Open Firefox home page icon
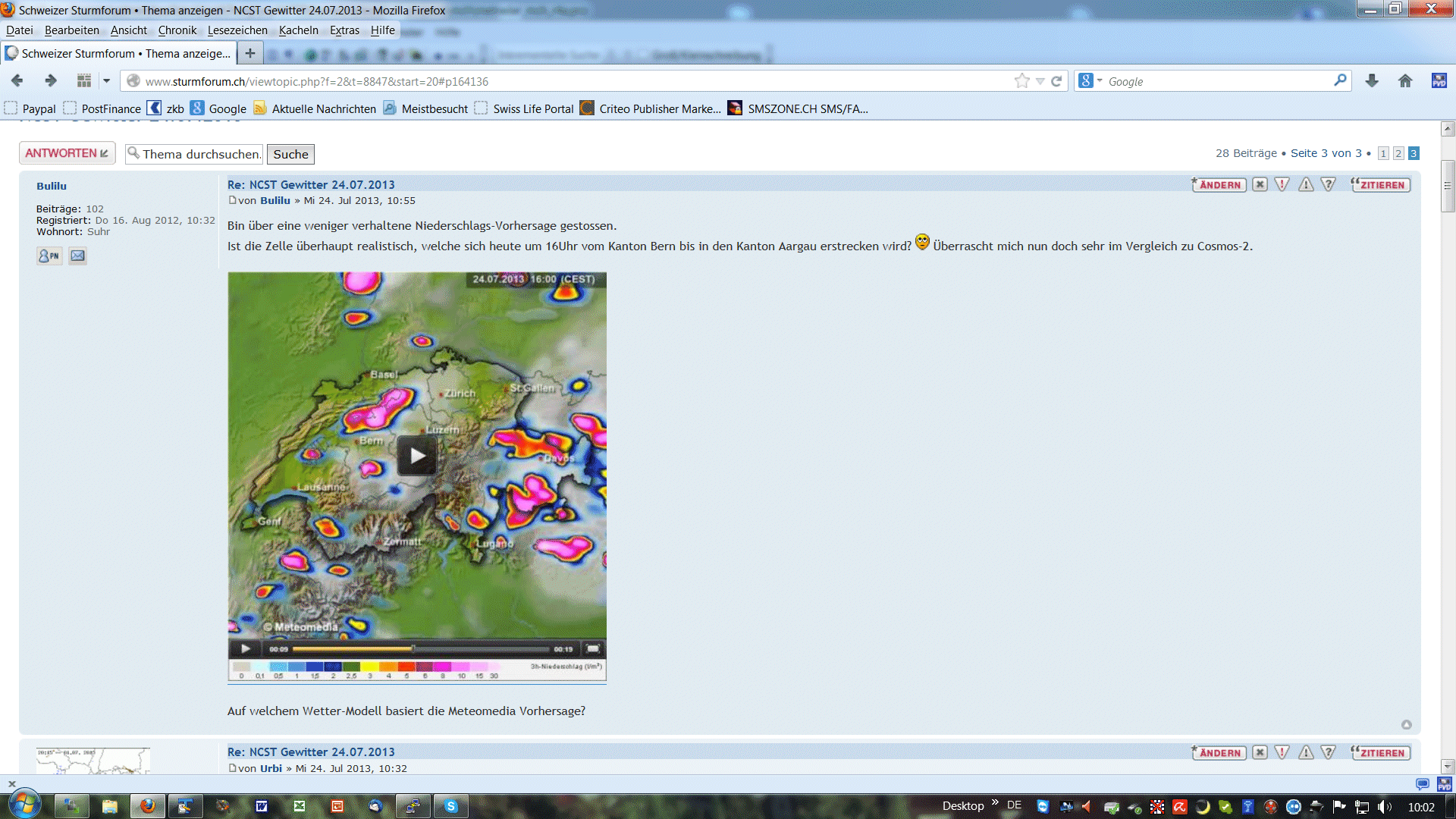The height and width of the screenshot is (819, 1456). [1405, 81]
